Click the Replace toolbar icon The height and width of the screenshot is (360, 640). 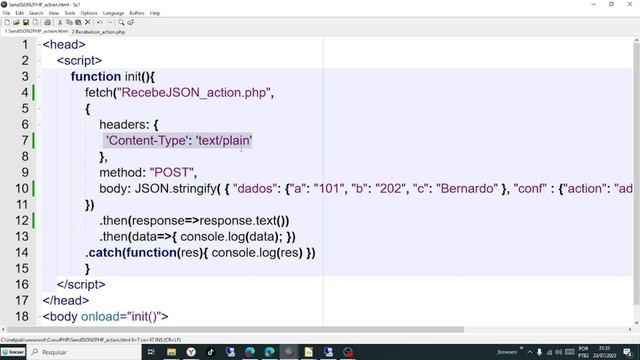click(x=131, y=22)
